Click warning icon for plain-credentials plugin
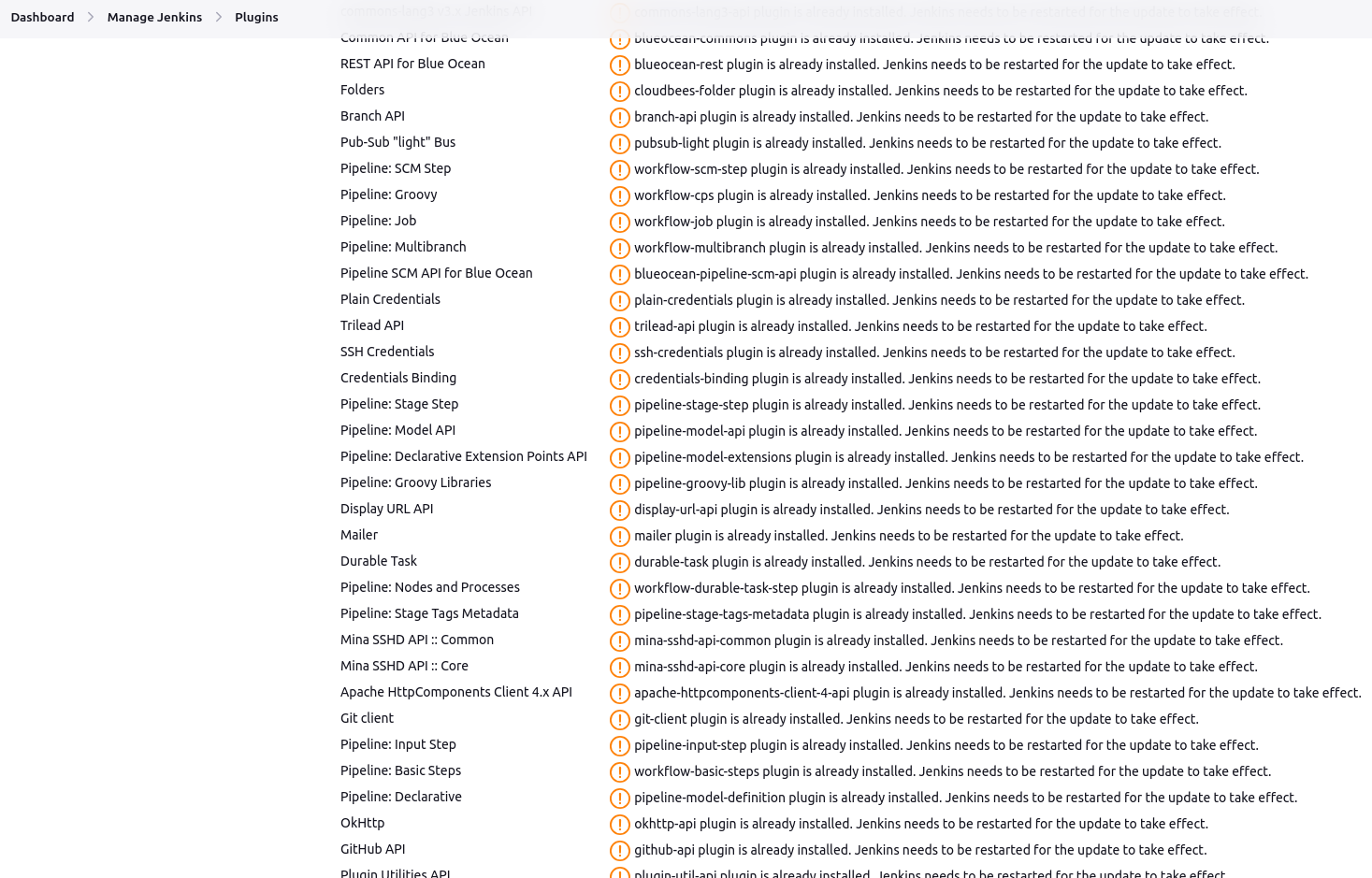This screenshot has width=1372, height=878. click(619, 301)
